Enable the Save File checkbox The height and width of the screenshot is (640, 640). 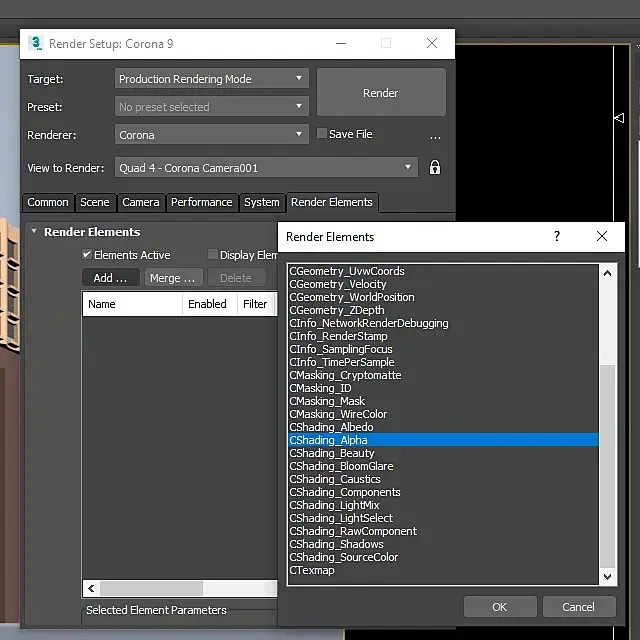[322, 133]
